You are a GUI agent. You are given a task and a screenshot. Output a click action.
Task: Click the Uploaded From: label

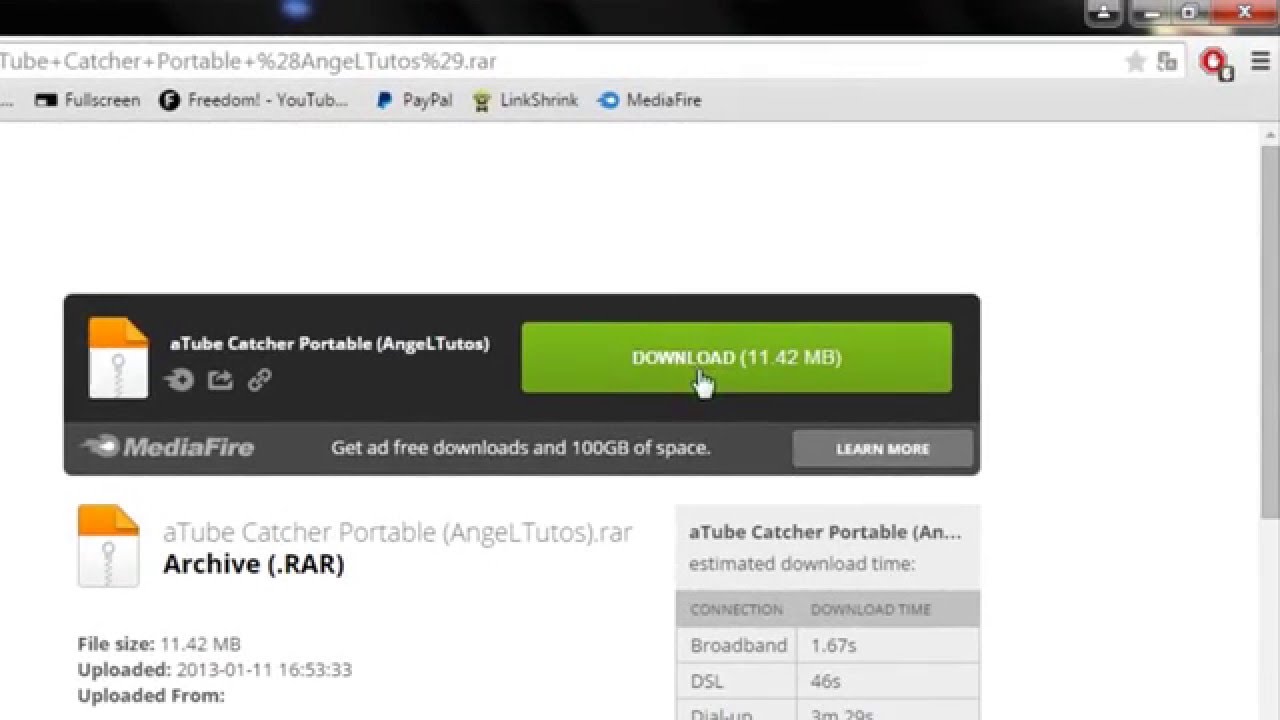151,696
